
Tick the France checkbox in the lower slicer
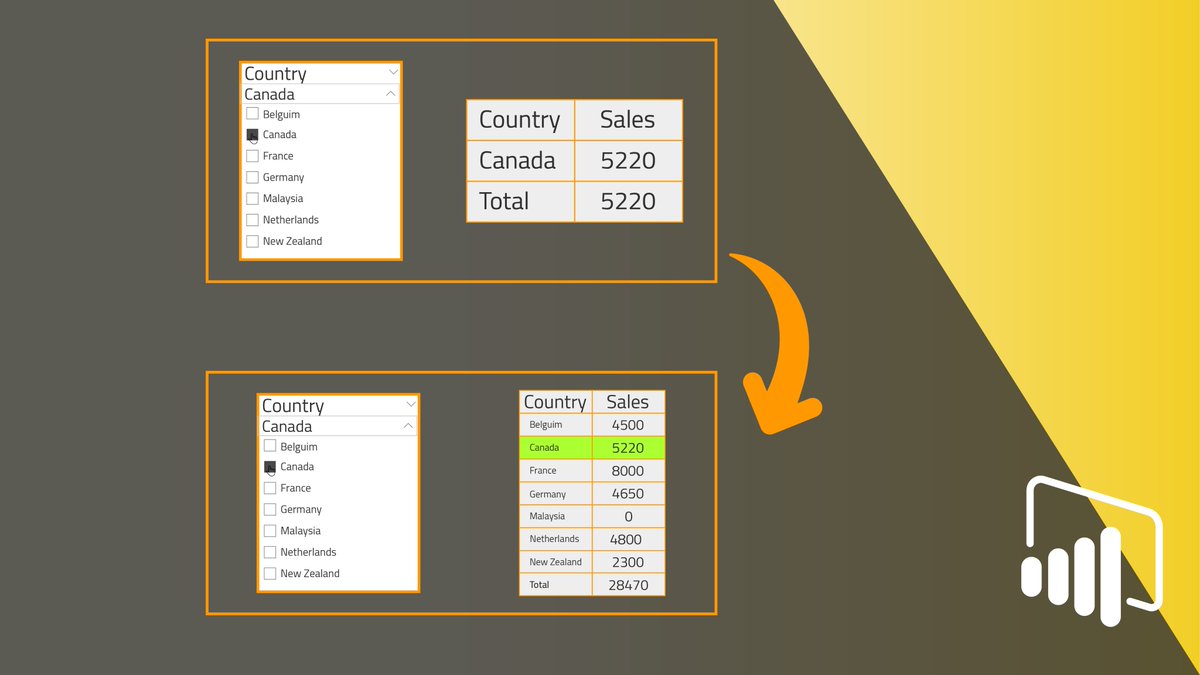[270, 488]
